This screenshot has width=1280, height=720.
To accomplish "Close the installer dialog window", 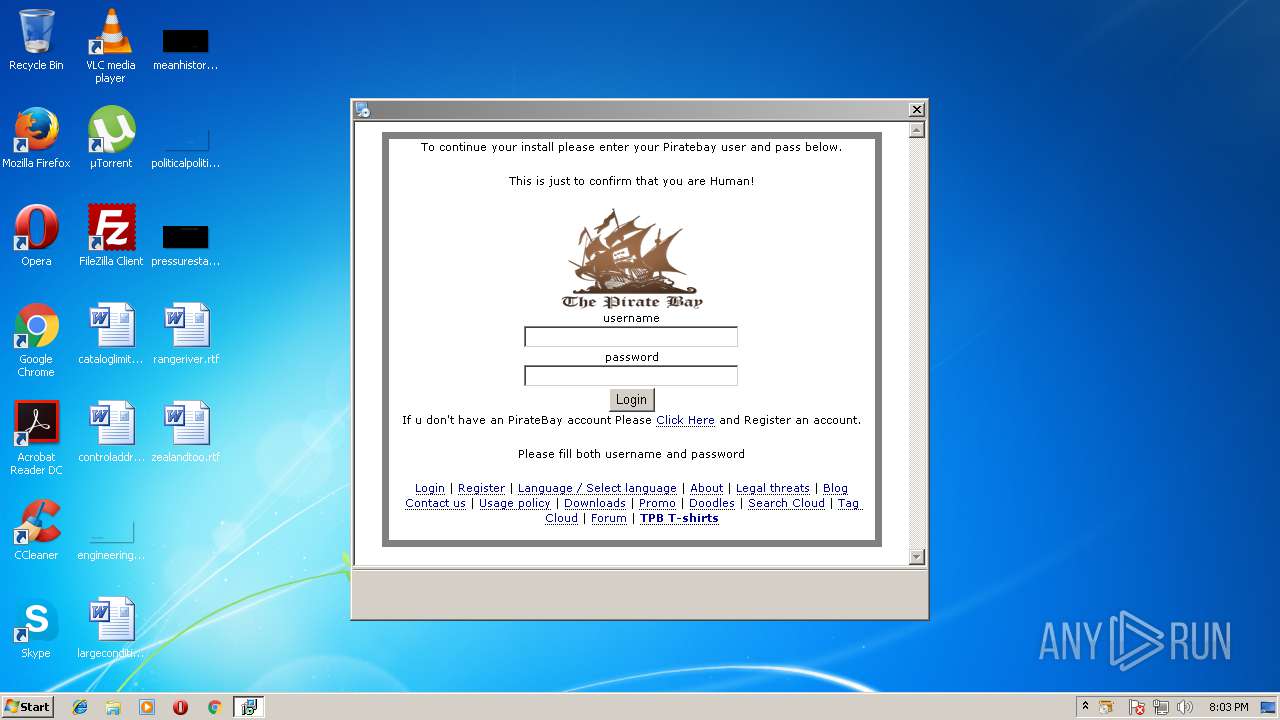I will point(916,110).
